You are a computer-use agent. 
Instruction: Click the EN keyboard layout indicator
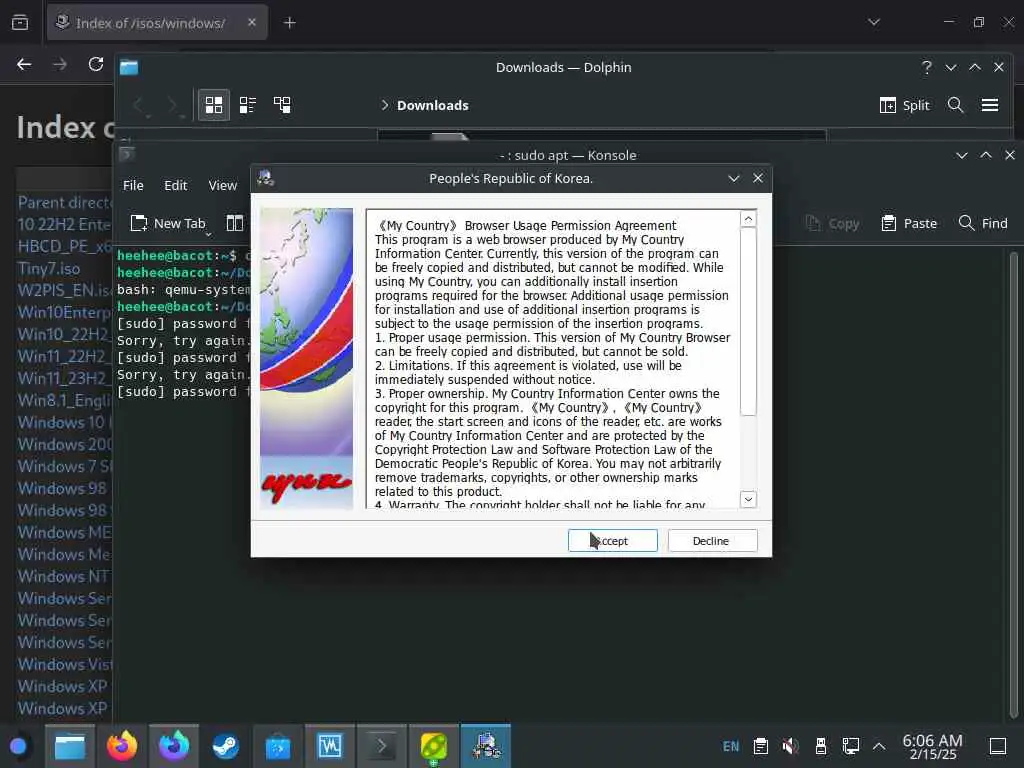731,746
